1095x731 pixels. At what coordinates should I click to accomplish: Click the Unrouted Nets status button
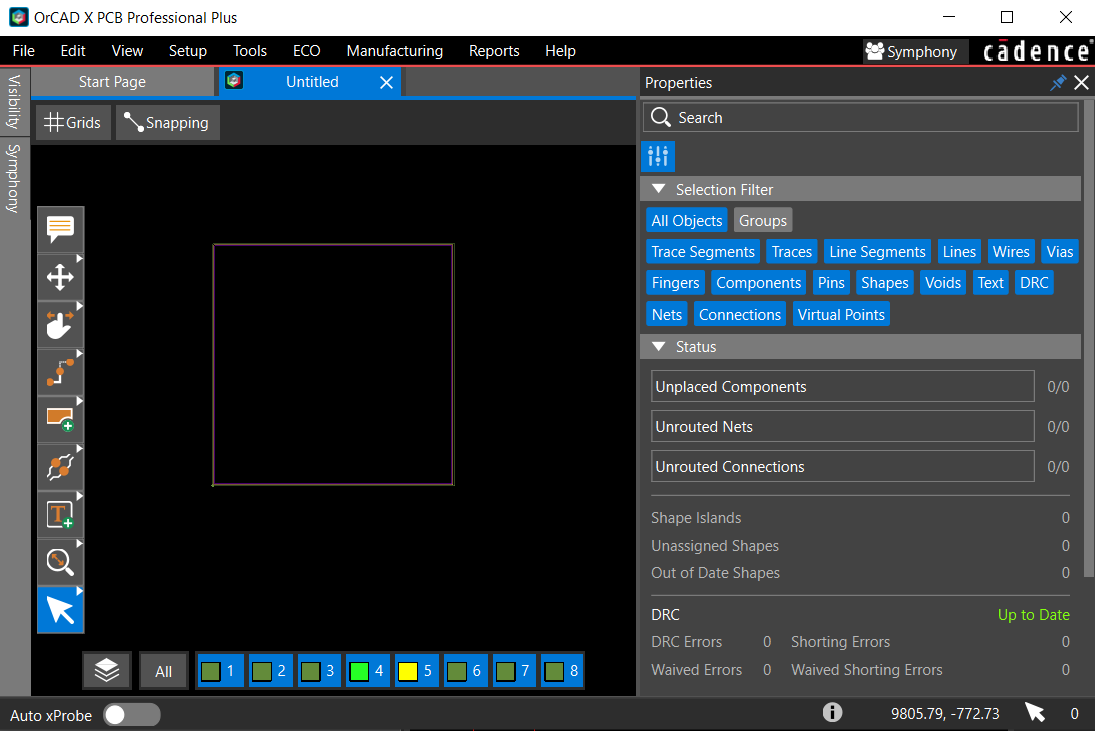pyautogui.click(x=842, y=427)
